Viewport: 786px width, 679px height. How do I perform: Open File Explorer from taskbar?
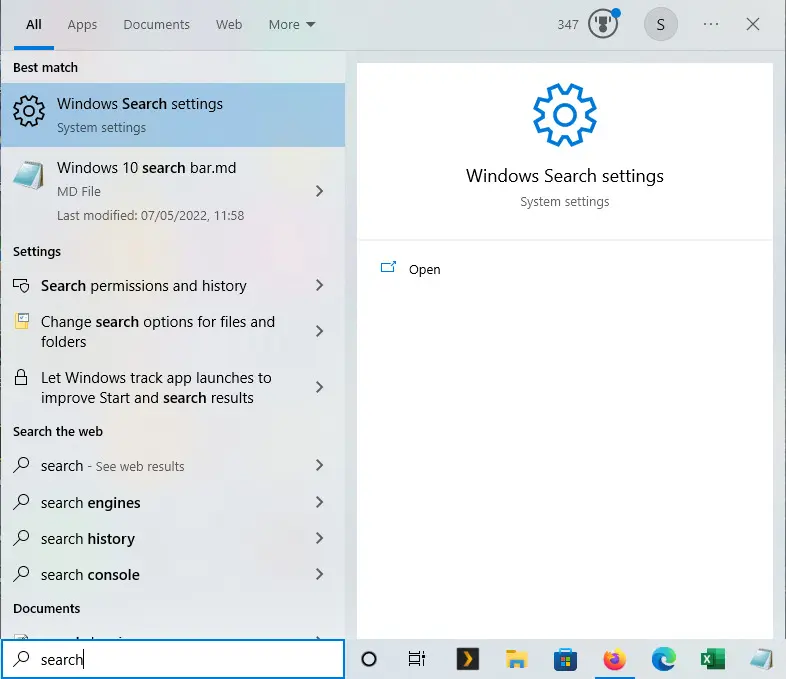(x=516, y=659)
